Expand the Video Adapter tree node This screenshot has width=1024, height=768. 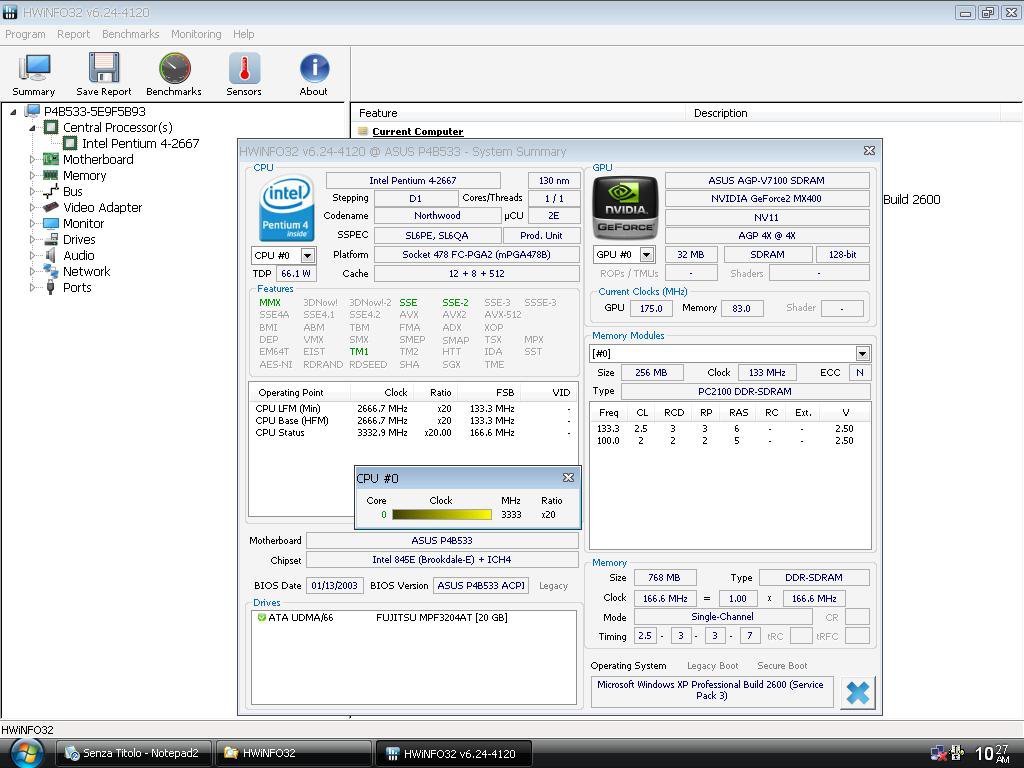point(32,208)
